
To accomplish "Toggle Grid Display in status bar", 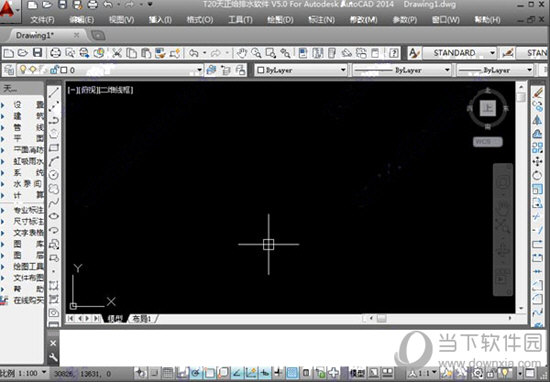I will click(x=168, y=373).
